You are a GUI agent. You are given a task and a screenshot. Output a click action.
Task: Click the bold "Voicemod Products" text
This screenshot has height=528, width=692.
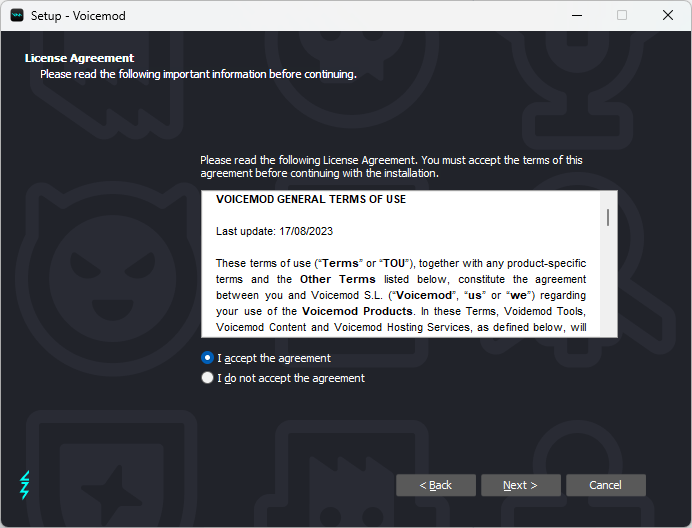coord(357,311)
